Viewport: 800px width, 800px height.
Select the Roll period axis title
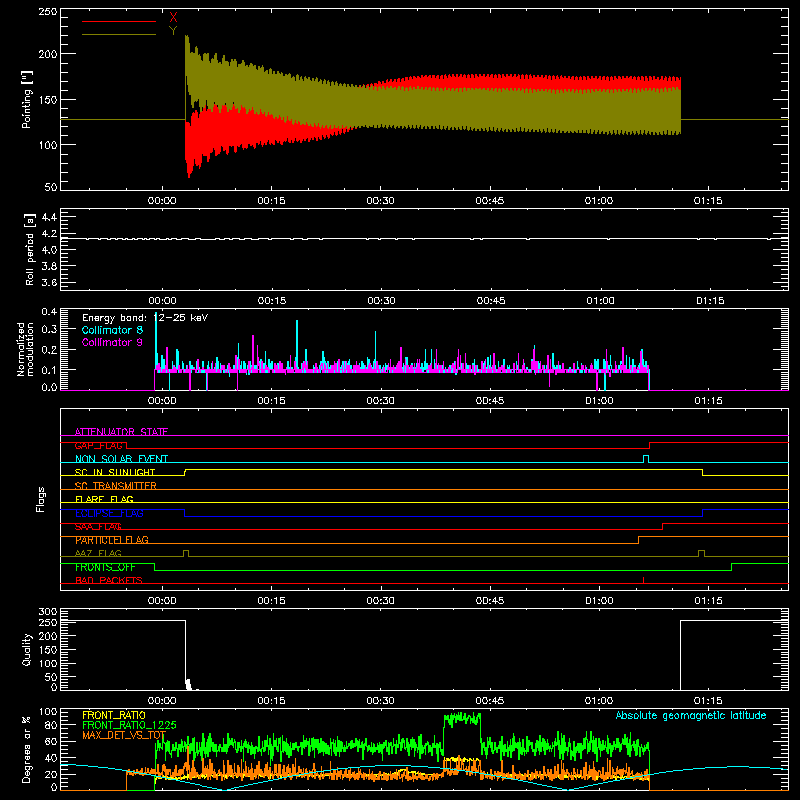click(30, 249)
